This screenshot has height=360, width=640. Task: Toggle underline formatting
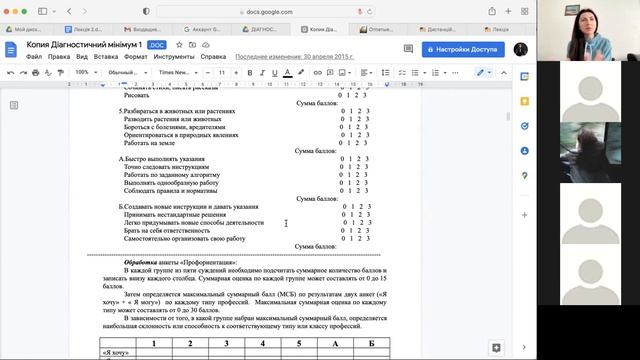[x=275, y=73]
